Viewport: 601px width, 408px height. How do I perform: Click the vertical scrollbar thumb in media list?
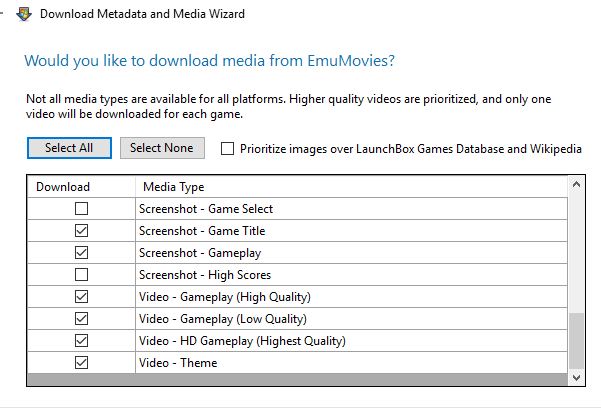pyautogui.click(x=576, y=341)
